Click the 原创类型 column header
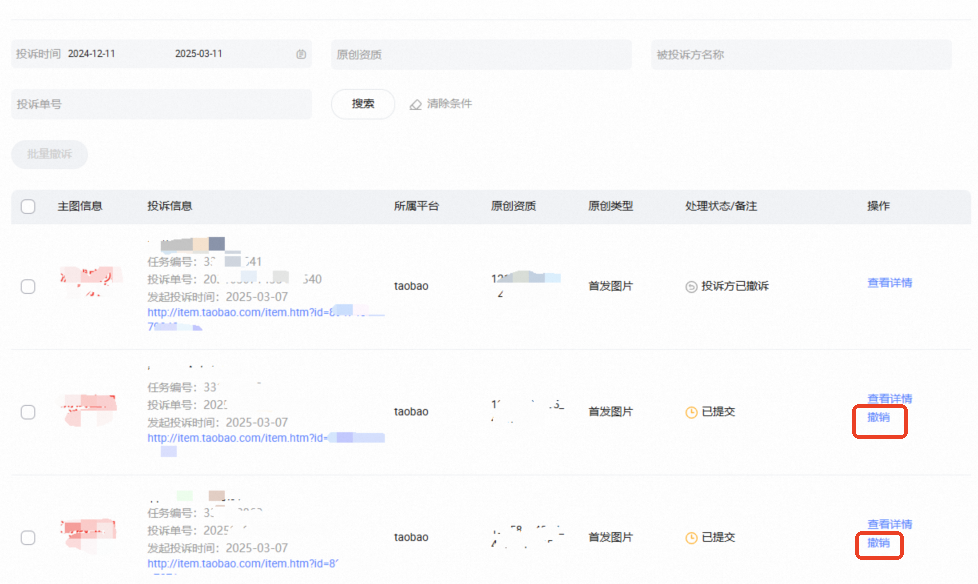Image resolution: width=978 pixels, height=584 pixels. click(611, 206)
